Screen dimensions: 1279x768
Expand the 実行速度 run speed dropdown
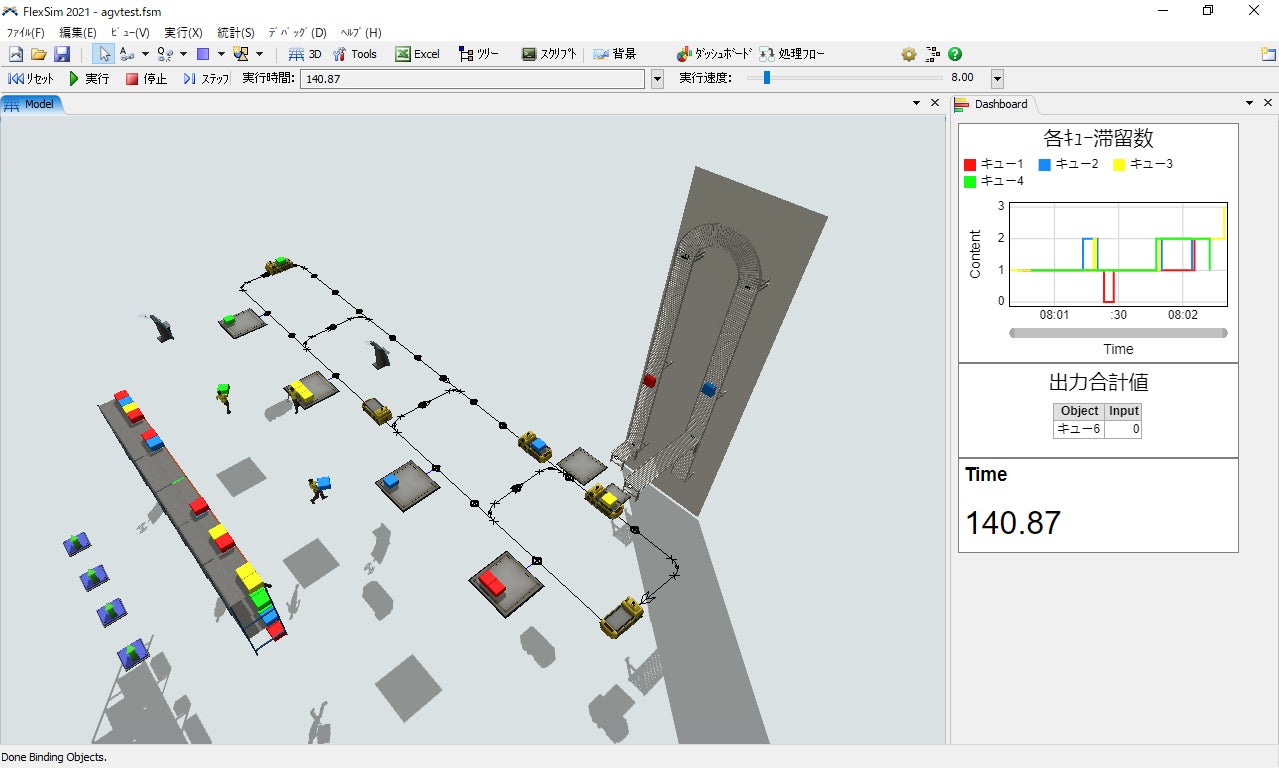click(x=997, y=79)
